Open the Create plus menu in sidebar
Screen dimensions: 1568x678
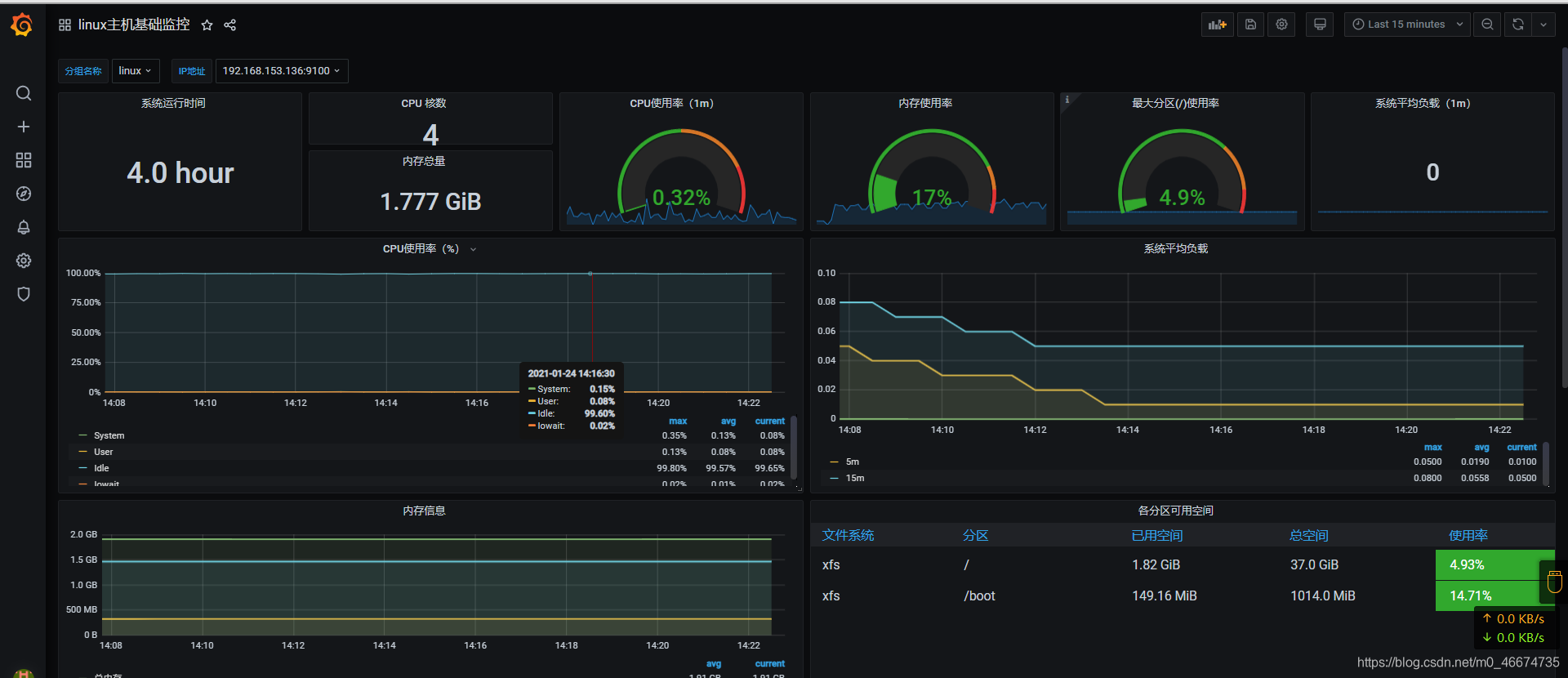click(24, 127)
